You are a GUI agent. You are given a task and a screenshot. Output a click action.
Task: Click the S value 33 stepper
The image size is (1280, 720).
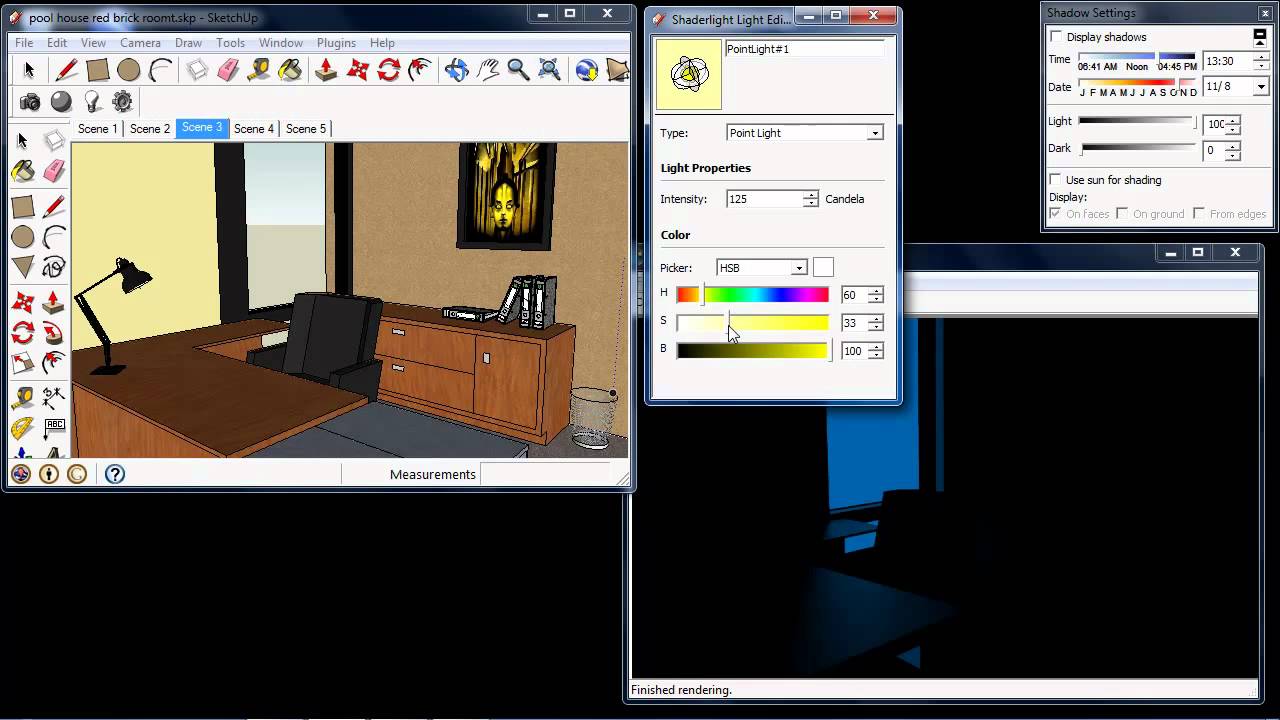pyautogui.click(x=876, y=323)
